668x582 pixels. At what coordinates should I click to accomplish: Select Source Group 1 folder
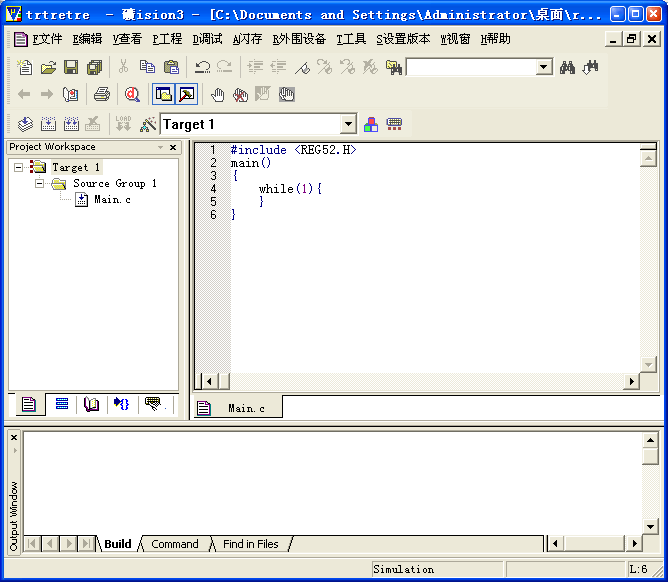point(115,184)
